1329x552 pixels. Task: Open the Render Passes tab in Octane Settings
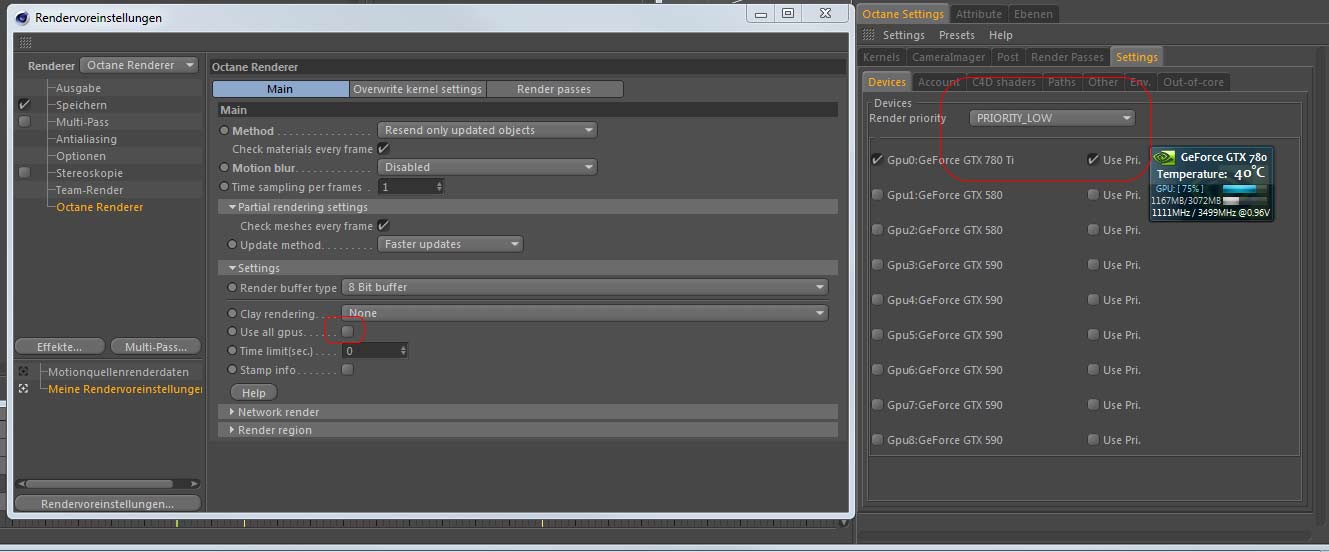(1067, 57)
